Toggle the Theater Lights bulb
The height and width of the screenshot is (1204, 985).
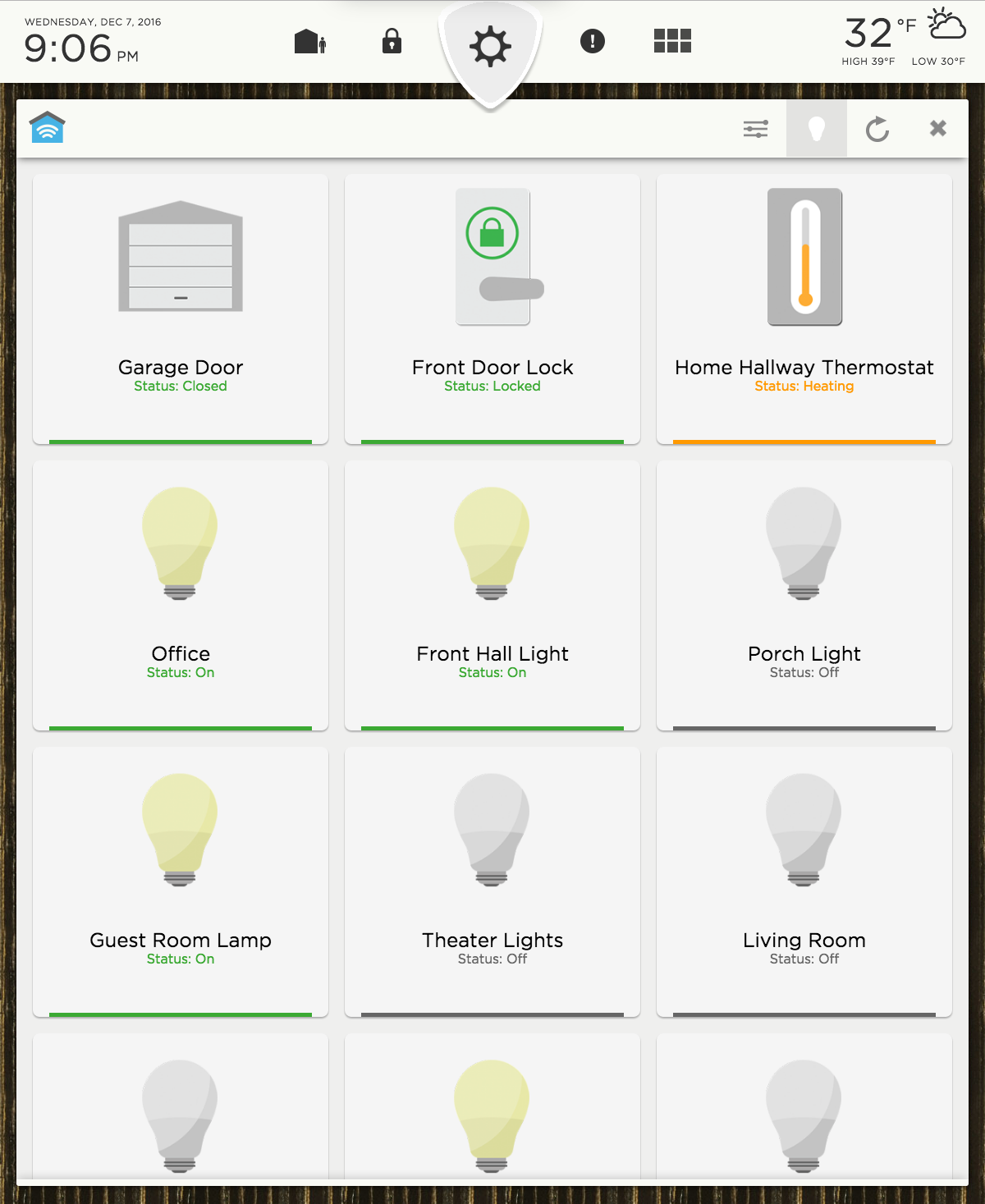[492, 830]
